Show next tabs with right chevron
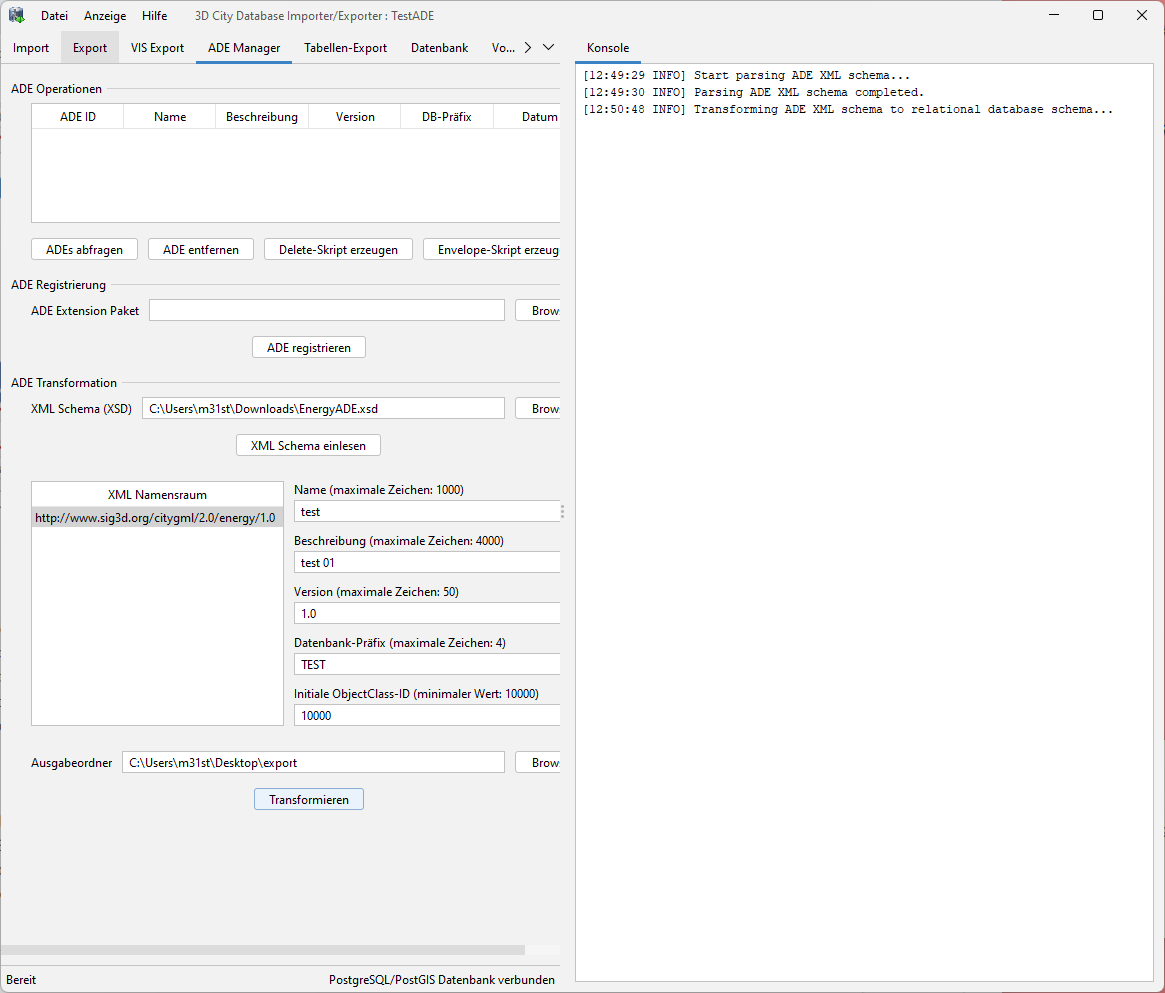1165x993 pixels. 528,48
